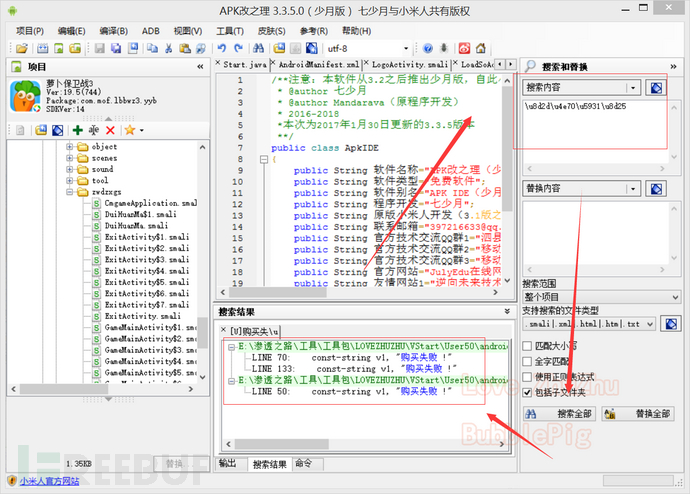
Task: Click the blue button beside file types combo
Action: click(671, 324)
